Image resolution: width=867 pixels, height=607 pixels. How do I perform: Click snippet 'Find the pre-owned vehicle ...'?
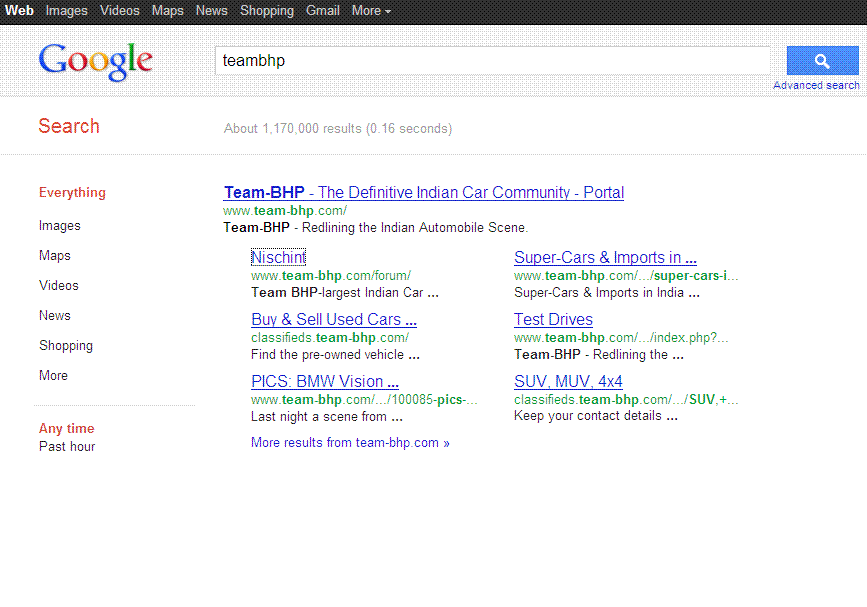click(x=336, y=354)
